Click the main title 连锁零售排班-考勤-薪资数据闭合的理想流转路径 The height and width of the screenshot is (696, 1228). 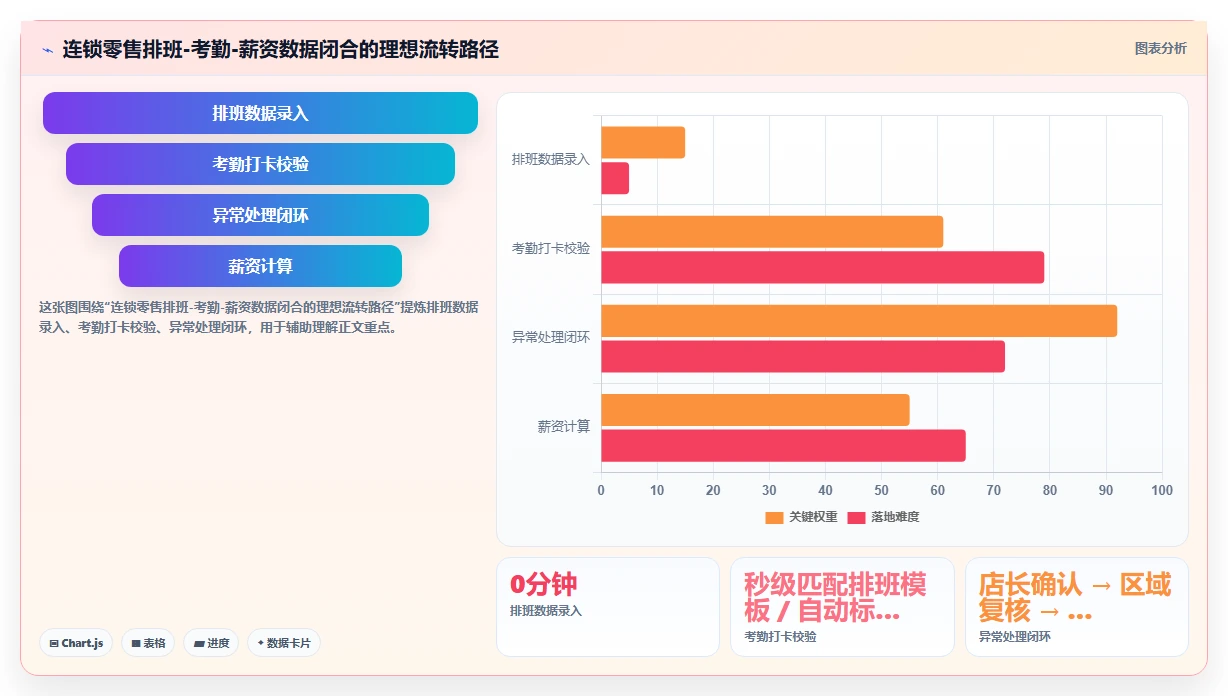[x=280, y=49]
